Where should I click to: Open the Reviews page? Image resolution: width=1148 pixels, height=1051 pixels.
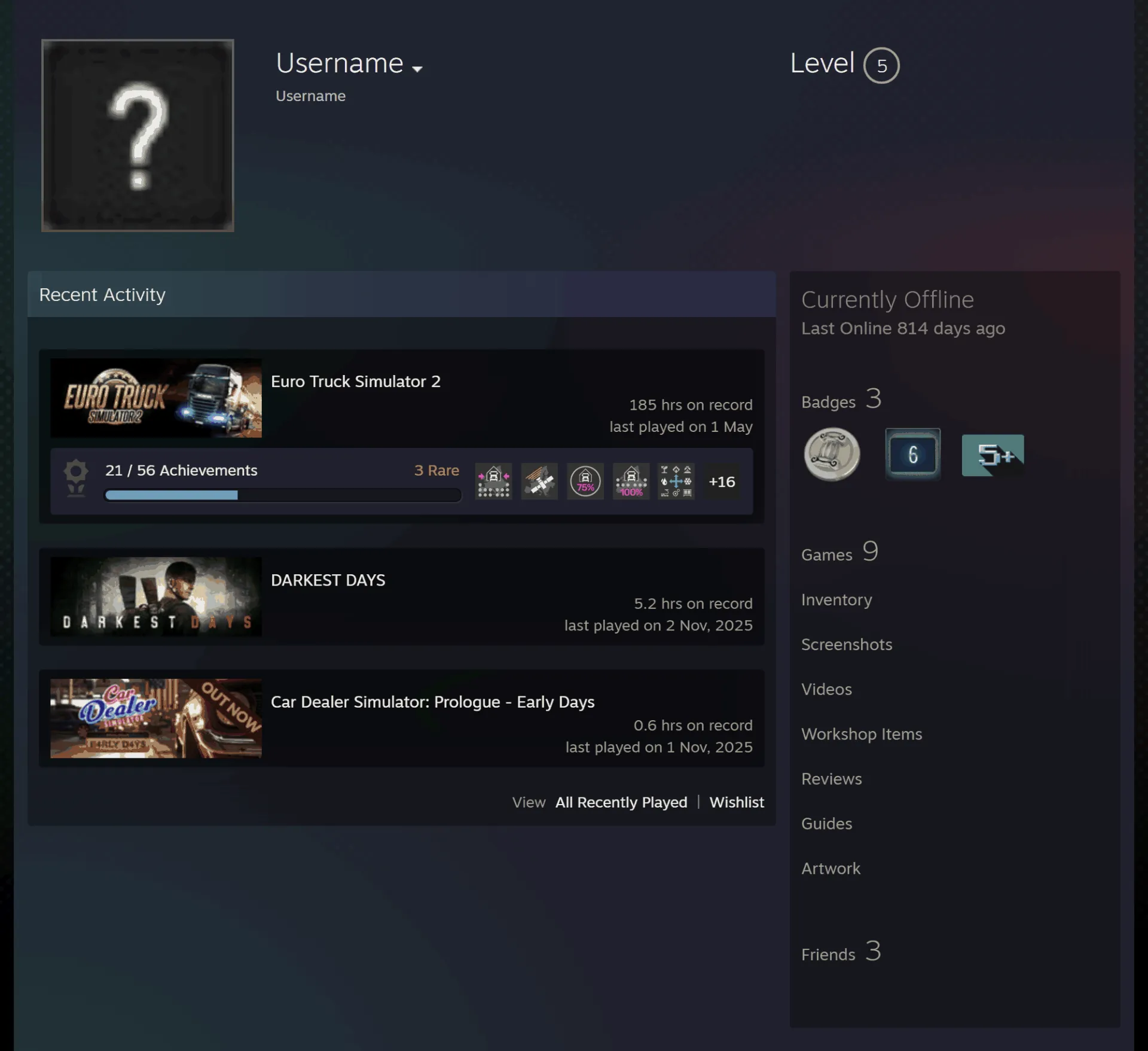pos(832,779)
